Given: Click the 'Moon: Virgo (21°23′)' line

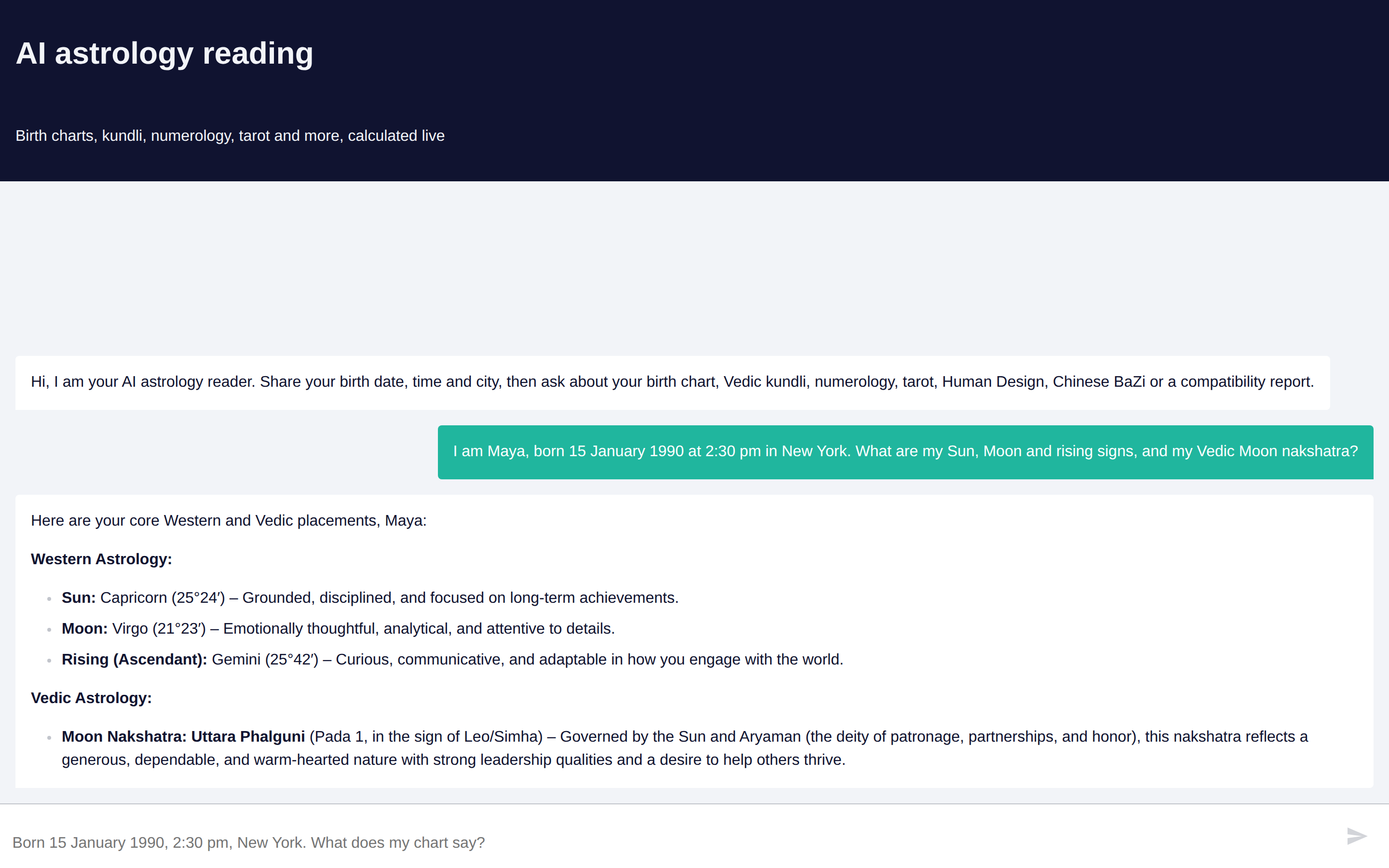Looking at the screenshot, I should [x=338, y=629].
